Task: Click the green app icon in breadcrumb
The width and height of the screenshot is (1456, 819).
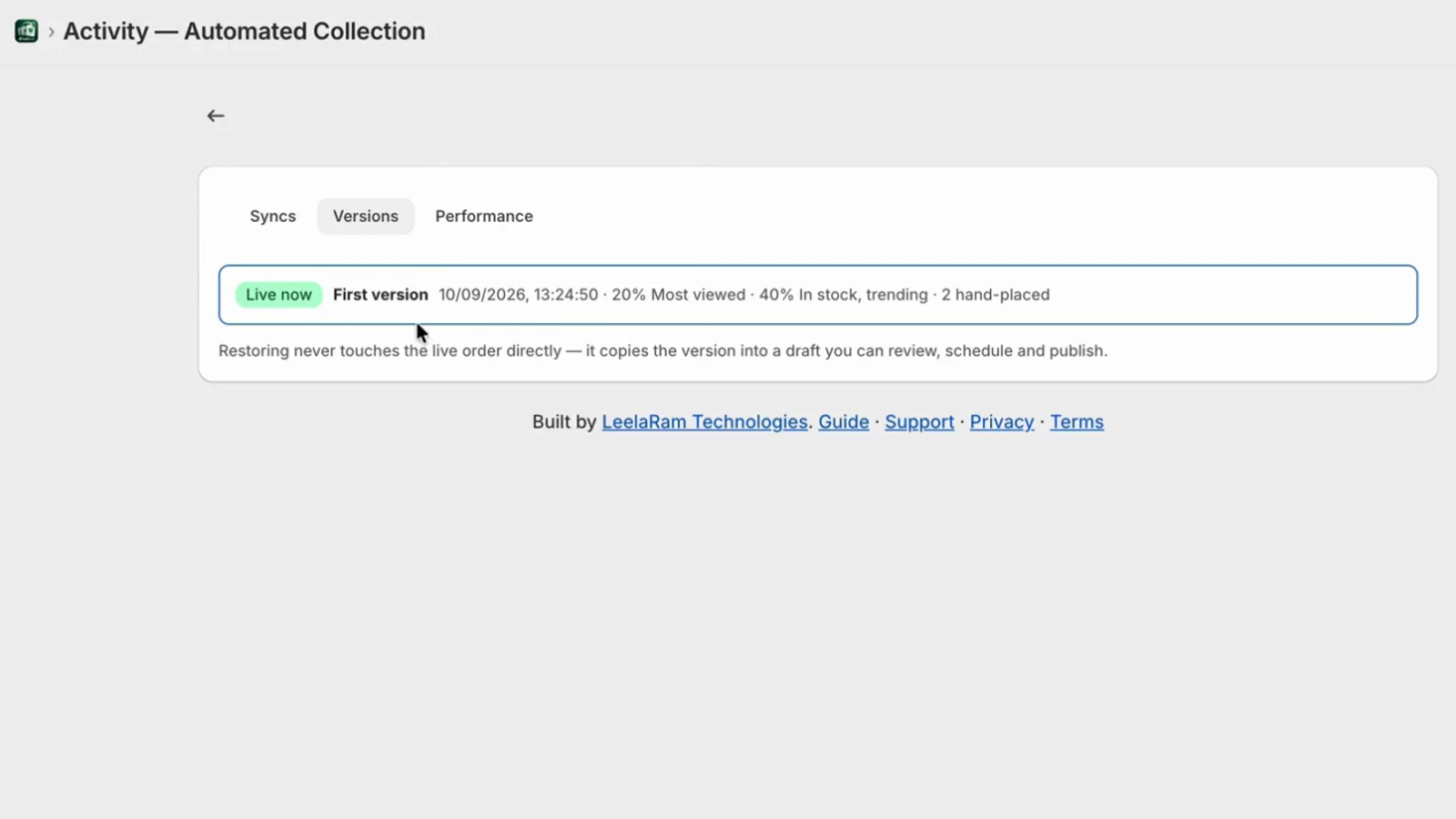Action: [26, 31]
